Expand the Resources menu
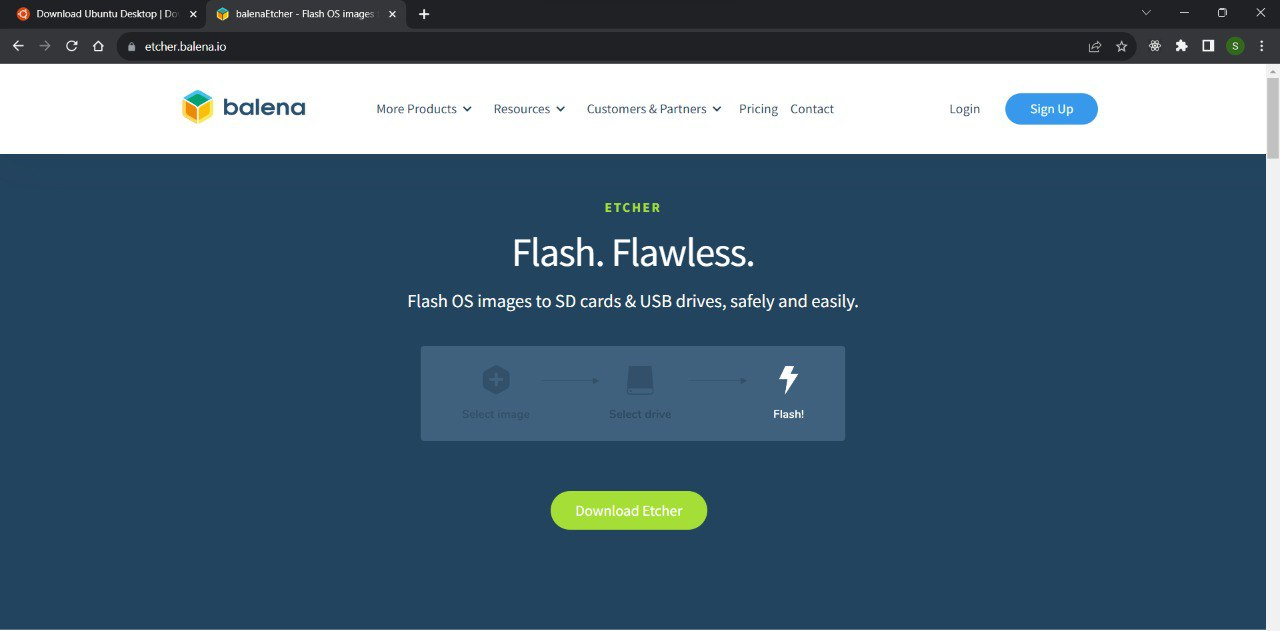The height and width of the screenshot is (631, 1280). click(x=529, y=109)
